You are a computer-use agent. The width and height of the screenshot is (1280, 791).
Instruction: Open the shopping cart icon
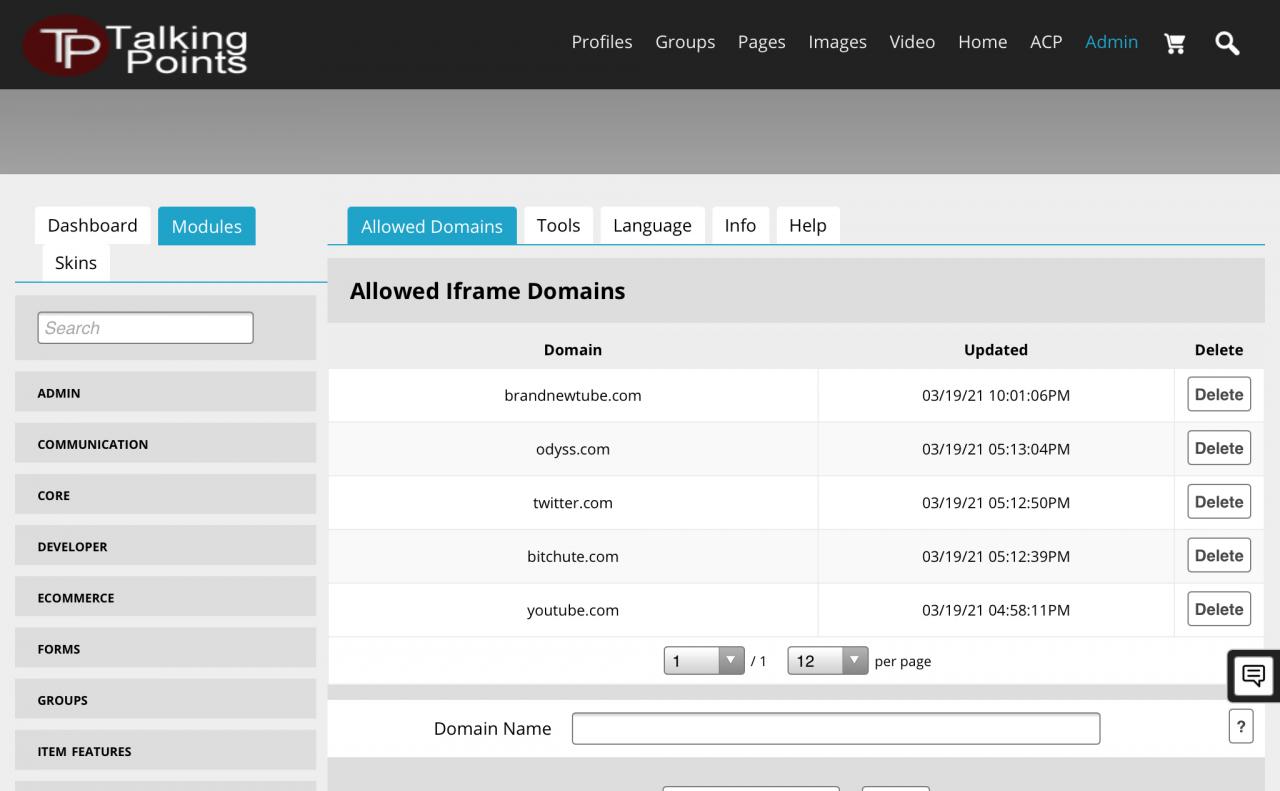1175,43
